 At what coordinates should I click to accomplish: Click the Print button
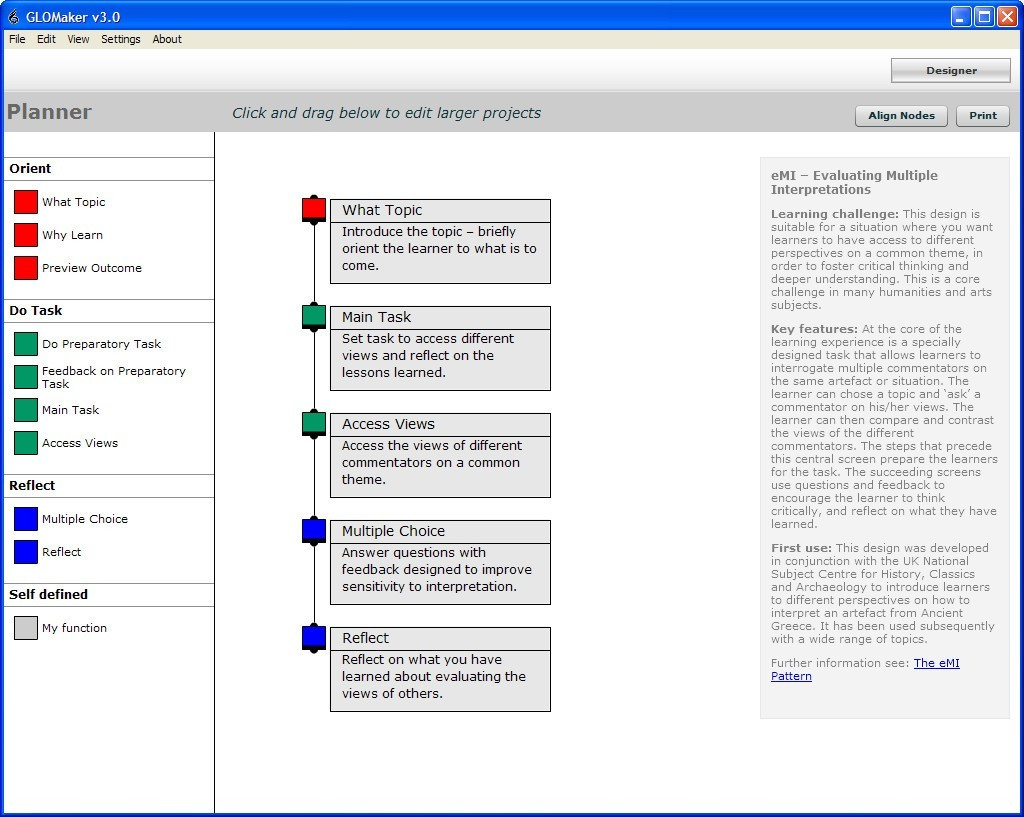982,115
